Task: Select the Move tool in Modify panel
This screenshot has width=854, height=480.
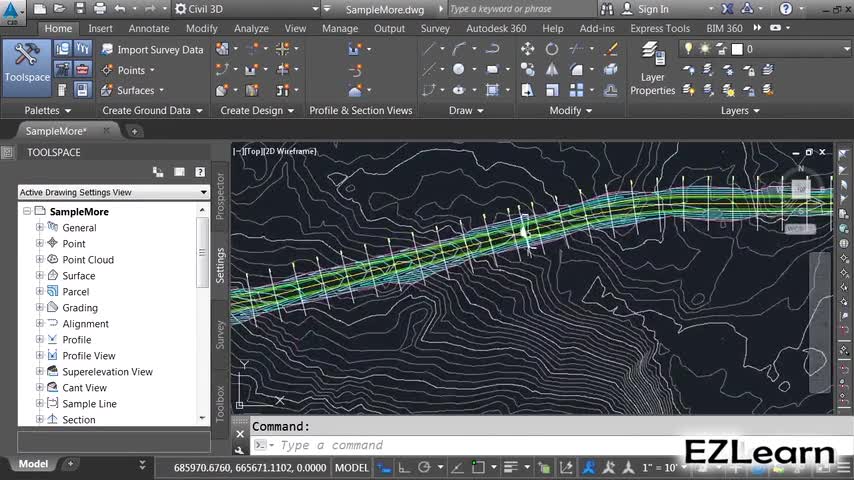Action: (528, 49)
